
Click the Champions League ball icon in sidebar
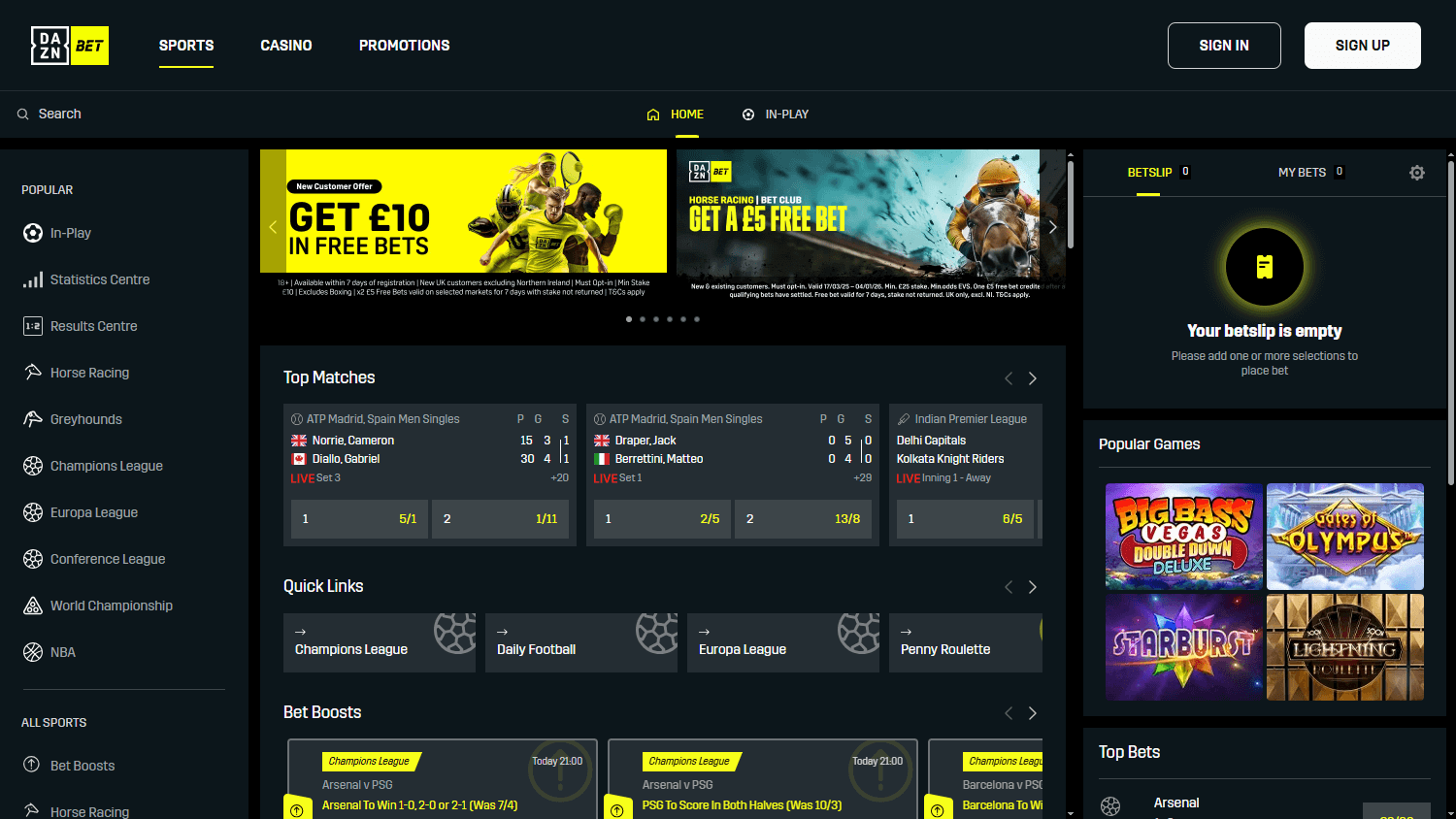pyautogui.click(x=33, y=466)
